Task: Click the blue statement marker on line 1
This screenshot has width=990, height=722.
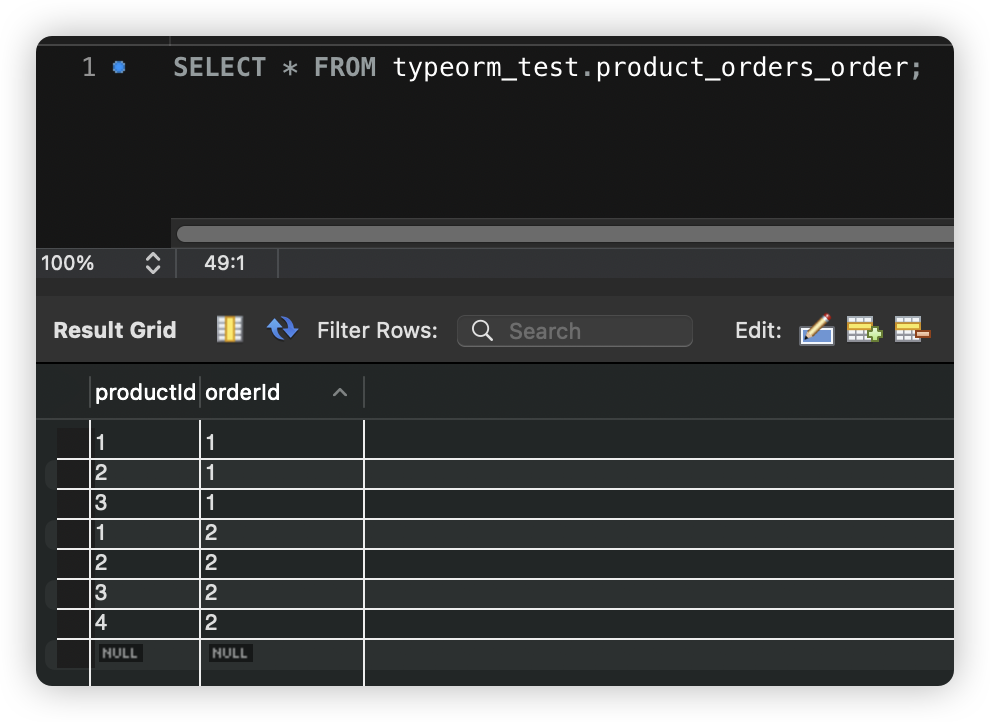Action: 119,68
